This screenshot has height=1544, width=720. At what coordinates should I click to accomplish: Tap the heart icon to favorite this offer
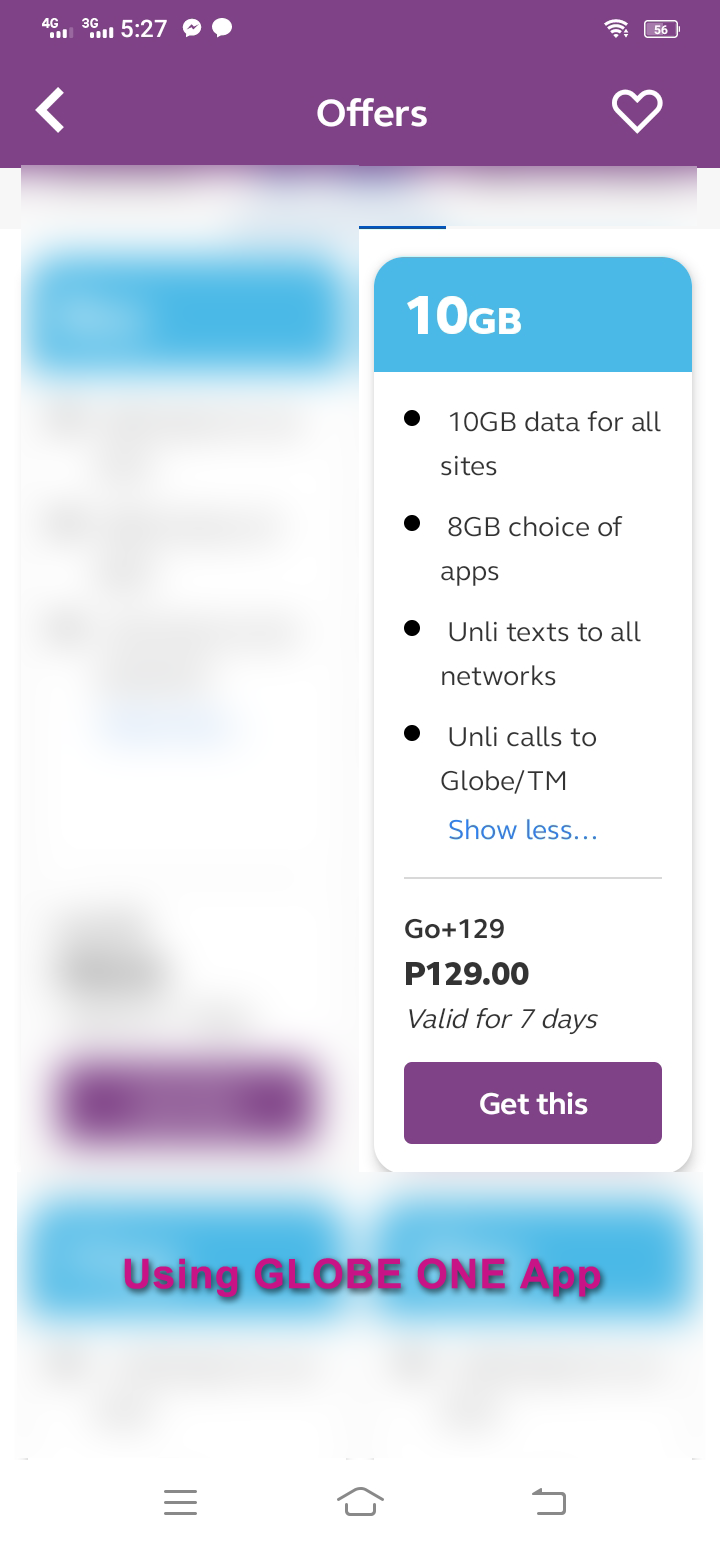(637, 111)
